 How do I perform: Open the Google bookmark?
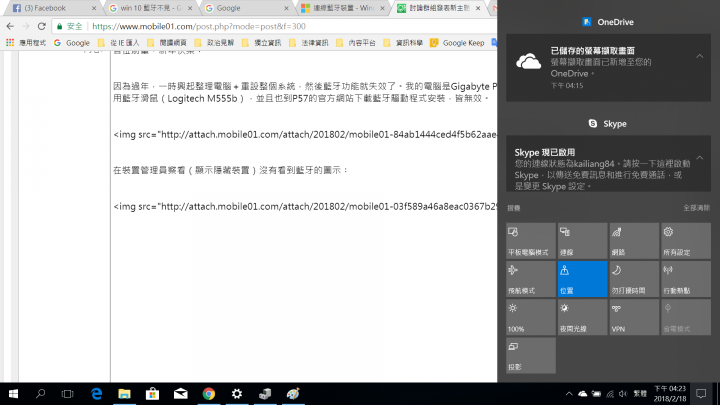[72, 43]
